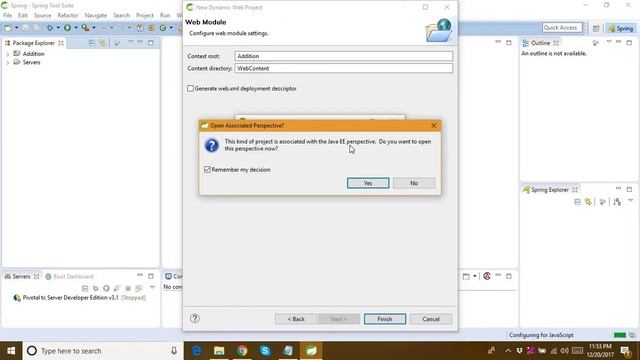Click the Spring Tool Suite taskbar icon
The height and width of the screenshot is (360, 640).
pos(311,351)
